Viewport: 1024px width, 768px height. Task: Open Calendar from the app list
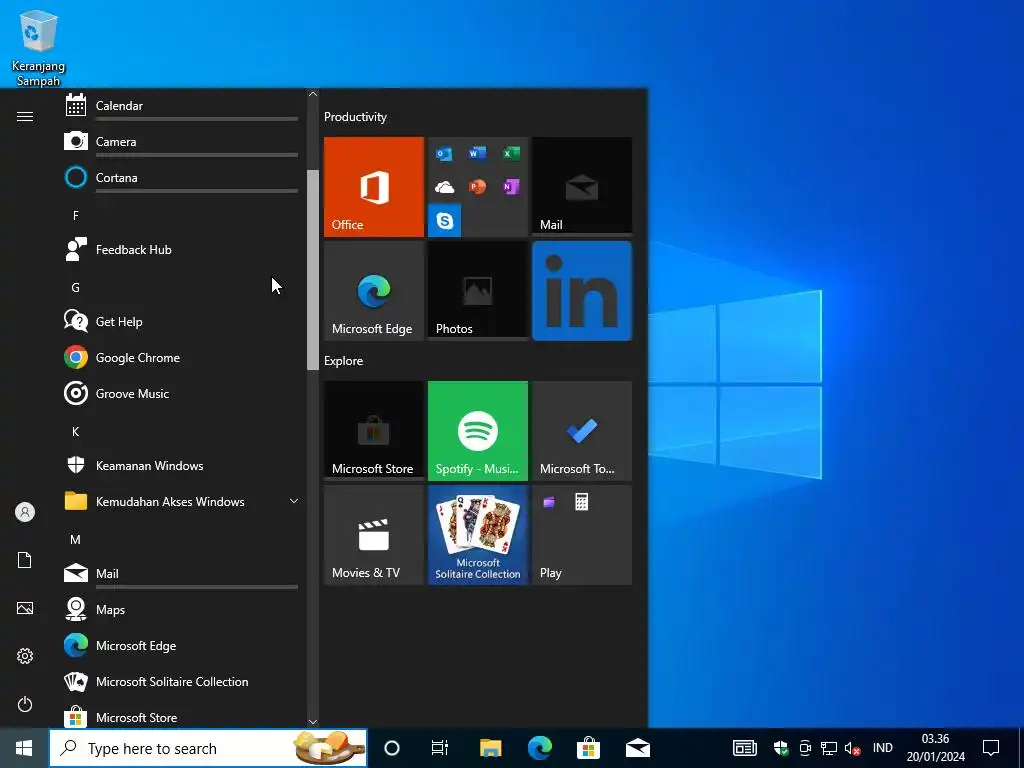point(182,106)
